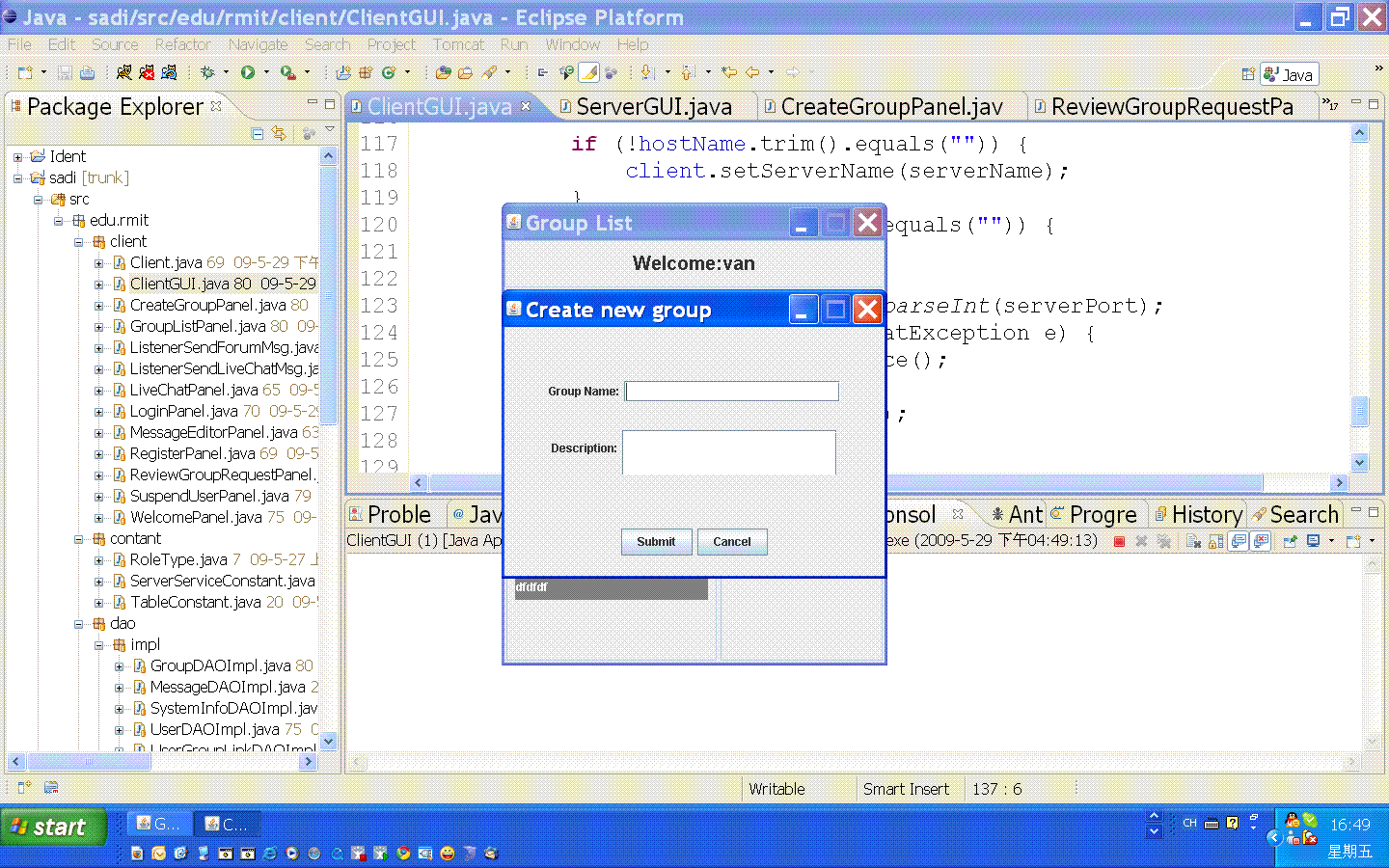Screen dimensions: 1389x868
Task: Click the External Tools run icon
Action: (x=287, y=72)
